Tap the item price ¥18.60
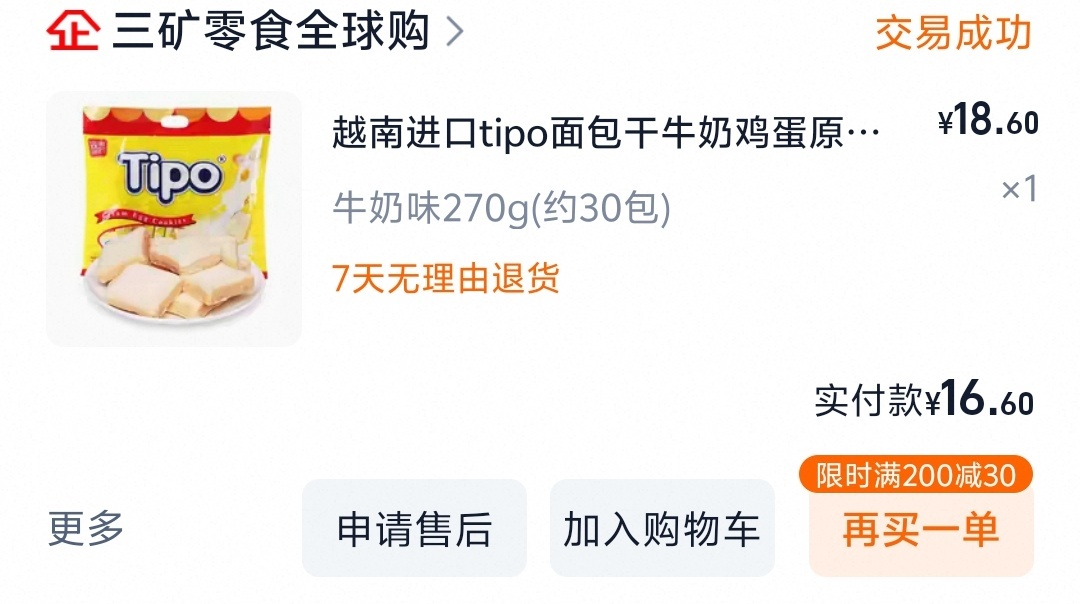 (x=988, y=121)
